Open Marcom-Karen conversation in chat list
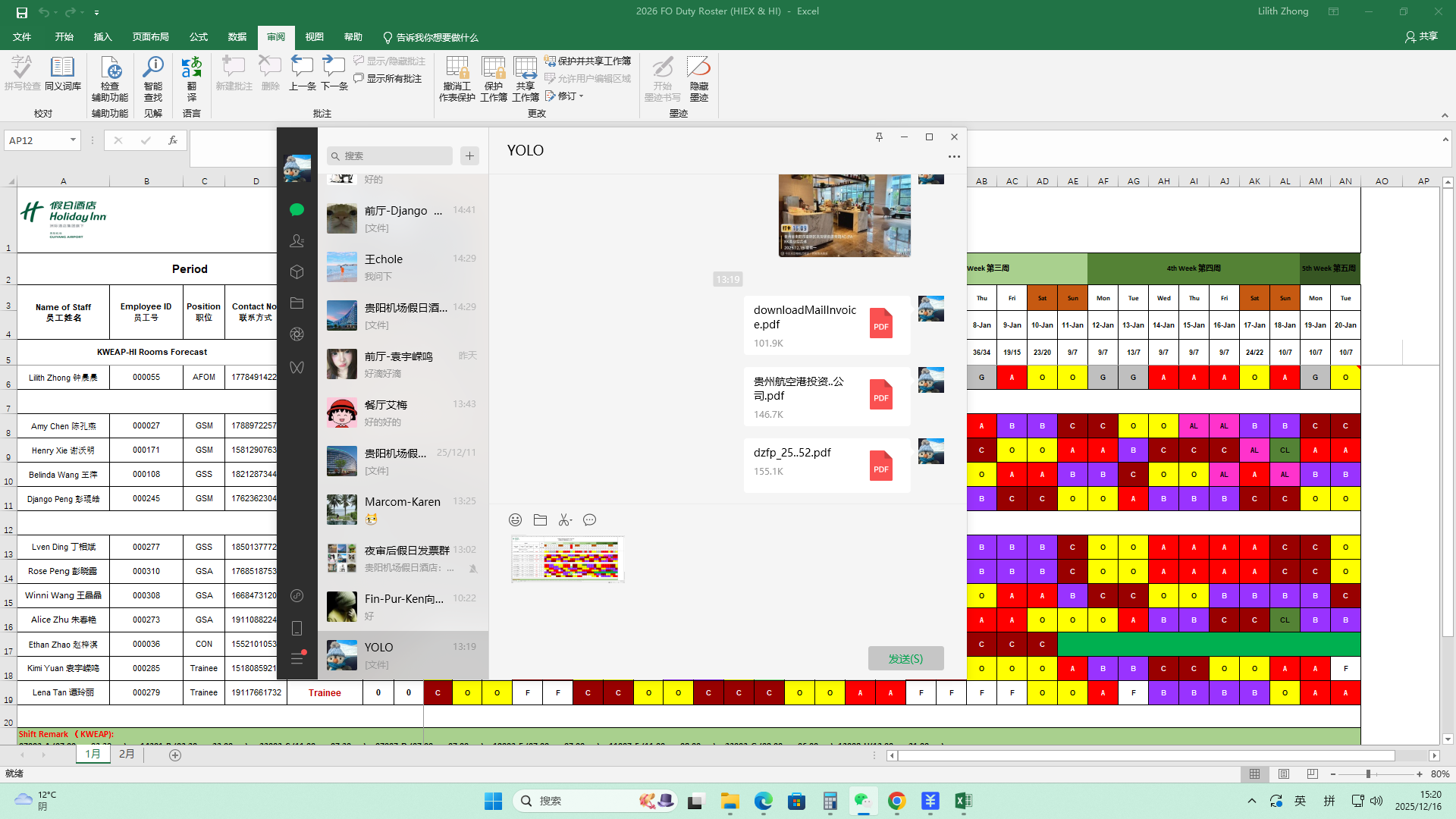The image size is (1456, 819). click(403, 510)
